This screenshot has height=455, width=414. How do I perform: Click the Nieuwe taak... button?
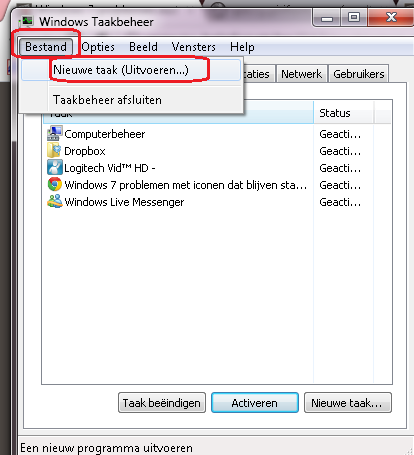(348, 403)
